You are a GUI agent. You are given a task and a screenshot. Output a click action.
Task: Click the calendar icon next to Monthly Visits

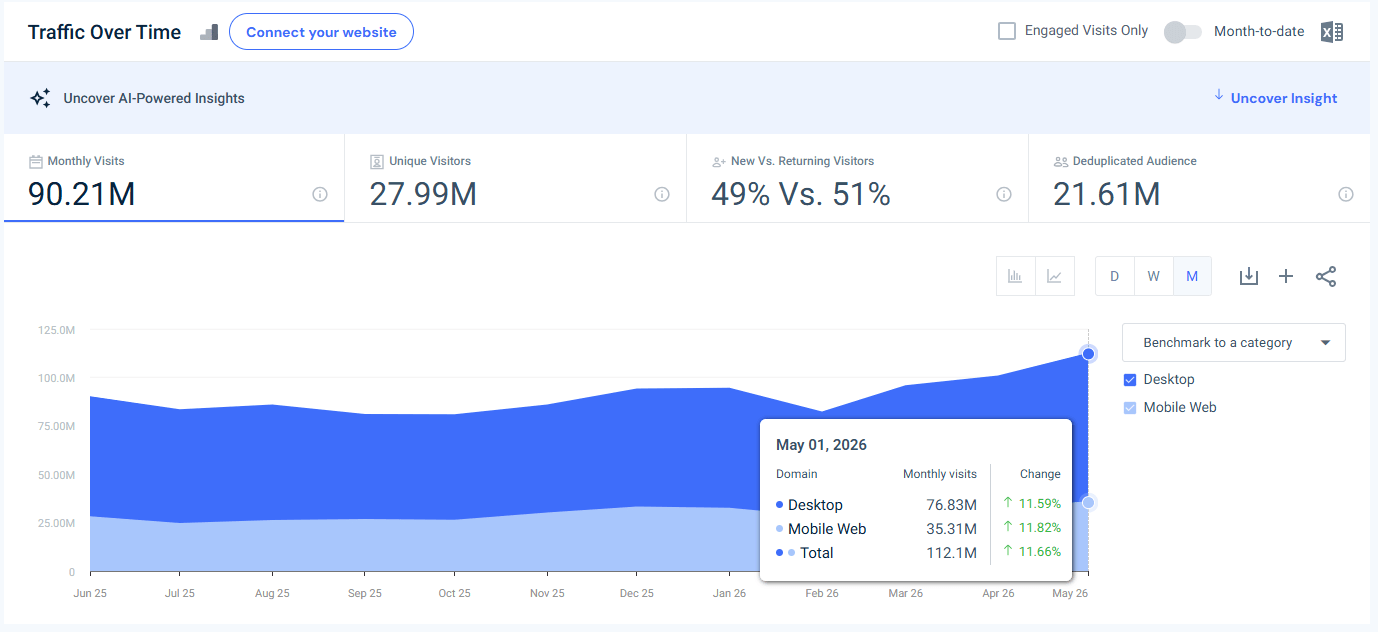click(x=36, y=161)
